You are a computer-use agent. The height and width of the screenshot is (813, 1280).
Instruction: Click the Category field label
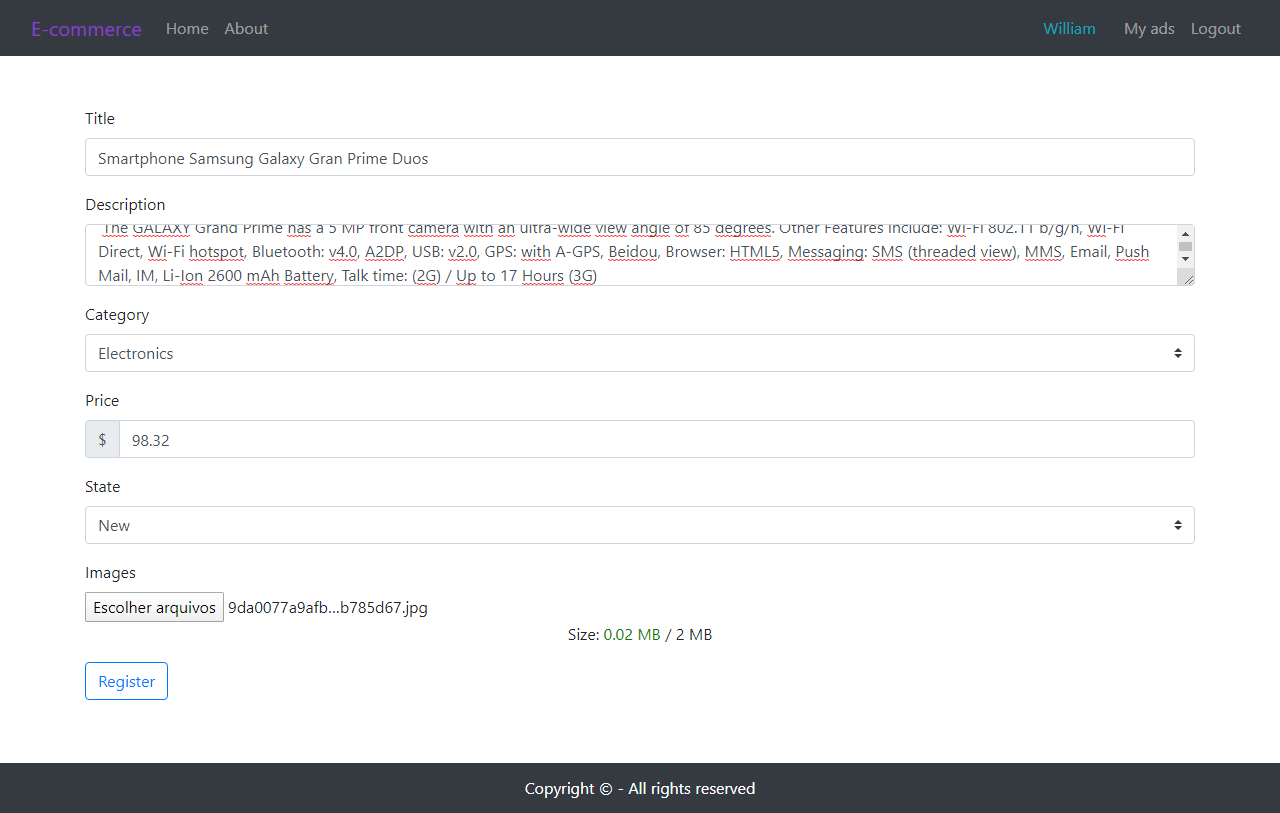click(x=117, y=315)
